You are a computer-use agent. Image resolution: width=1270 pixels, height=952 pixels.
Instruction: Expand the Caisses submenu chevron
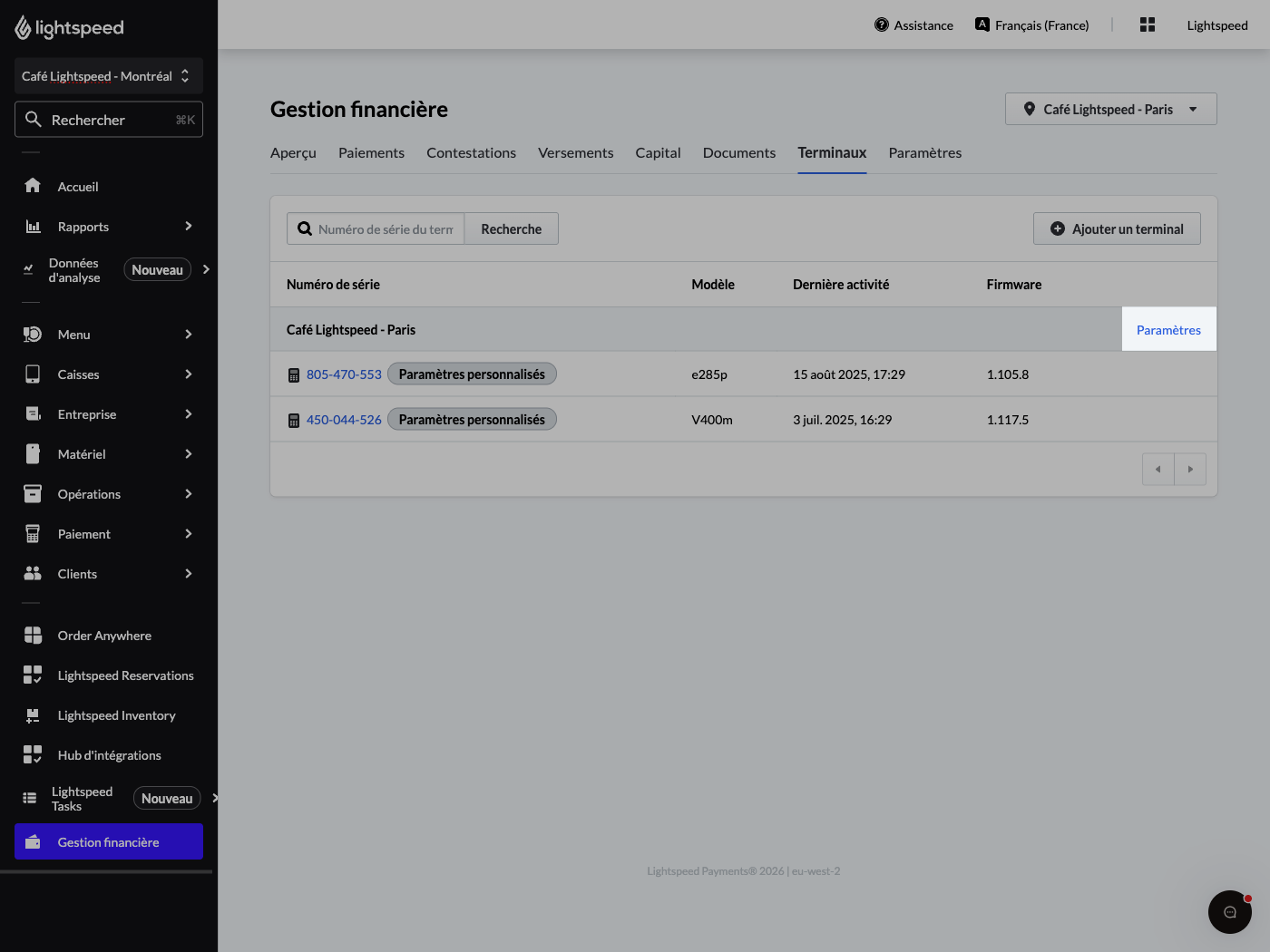(x=189, y=374)
